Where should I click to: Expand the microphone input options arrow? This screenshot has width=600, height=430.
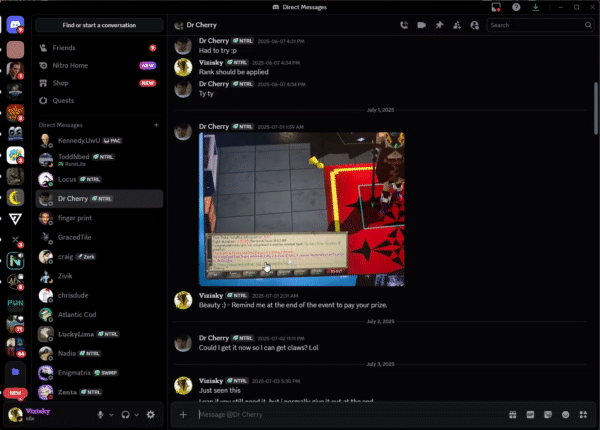pyautogui.click(x=111, y=414)
